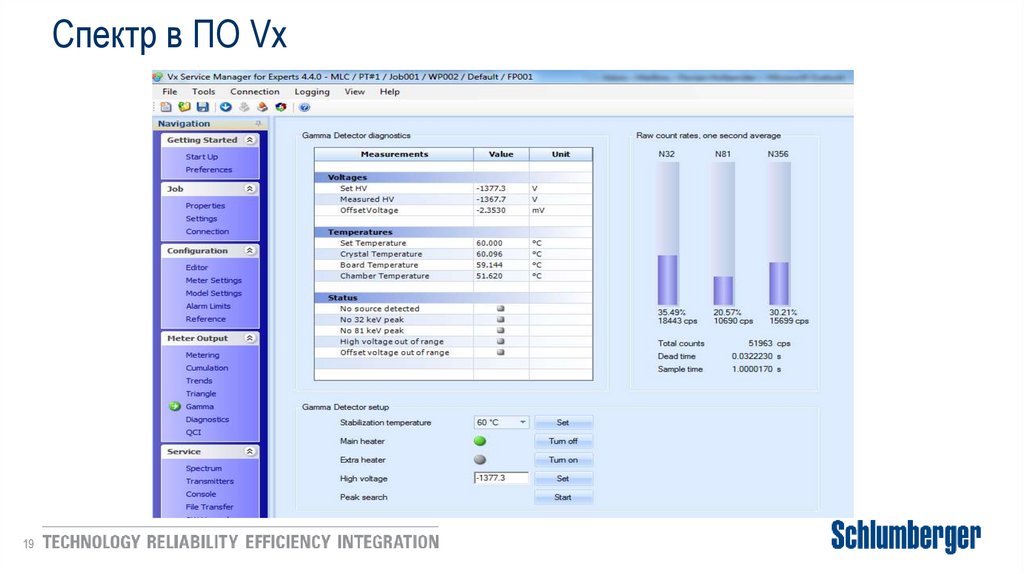Viewport: 1024px width, 574px height.
Task: Open Job Settings in navigation
Action: coord(201,218)
